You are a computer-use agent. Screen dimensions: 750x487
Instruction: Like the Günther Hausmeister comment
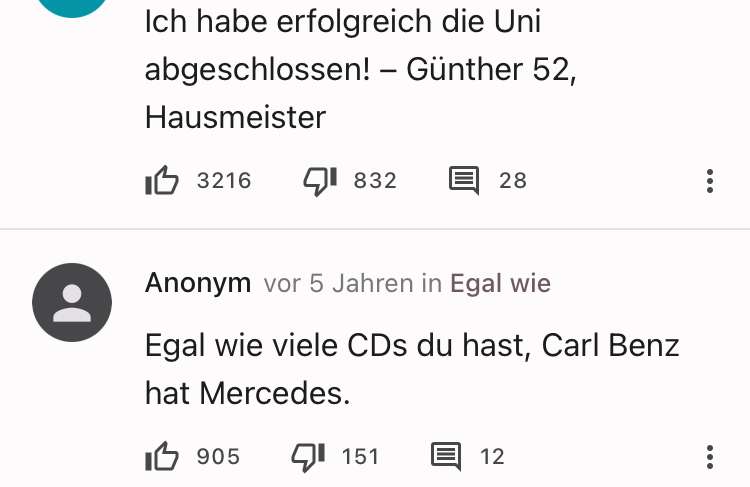point(162,181)
